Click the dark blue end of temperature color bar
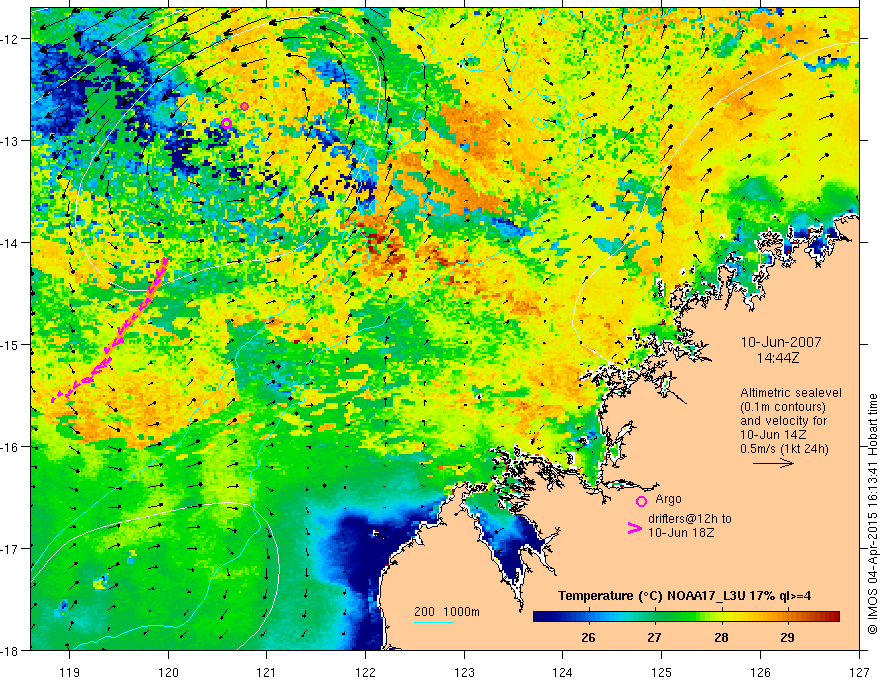 [x=542, y=617]
